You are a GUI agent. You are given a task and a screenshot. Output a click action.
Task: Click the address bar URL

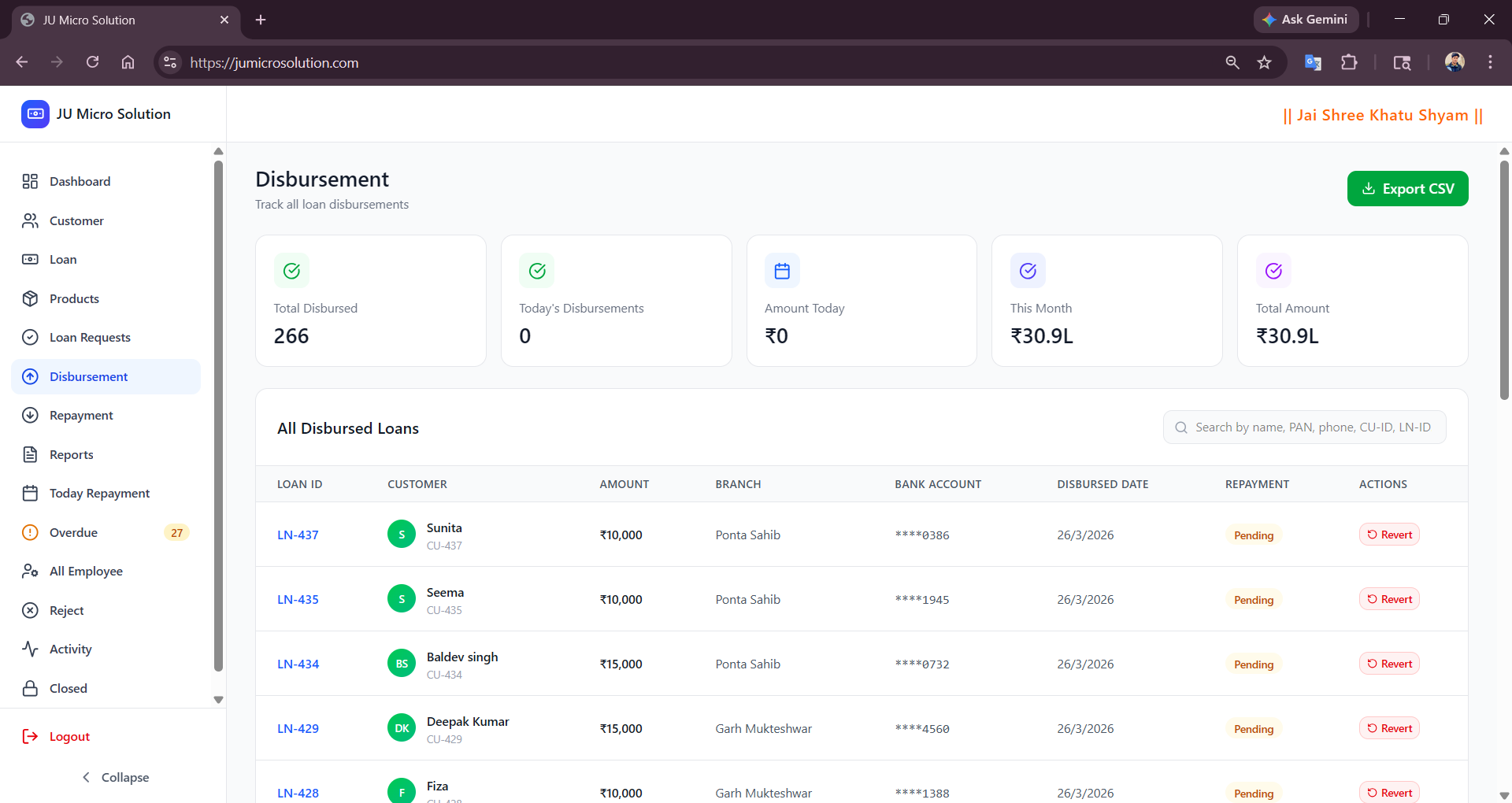pyautogui.click(x=274, y=63)
